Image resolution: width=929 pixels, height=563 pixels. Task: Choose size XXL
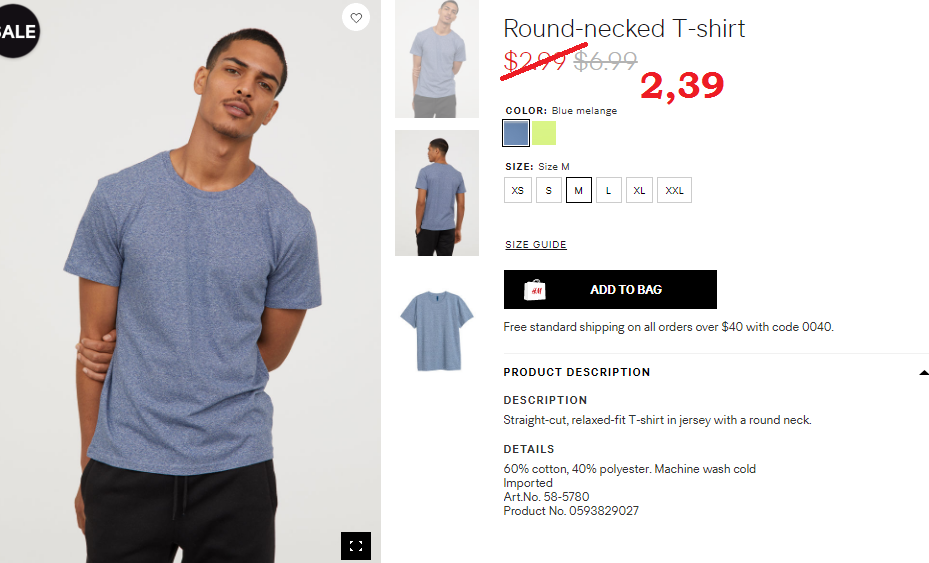tap(674, 190)
